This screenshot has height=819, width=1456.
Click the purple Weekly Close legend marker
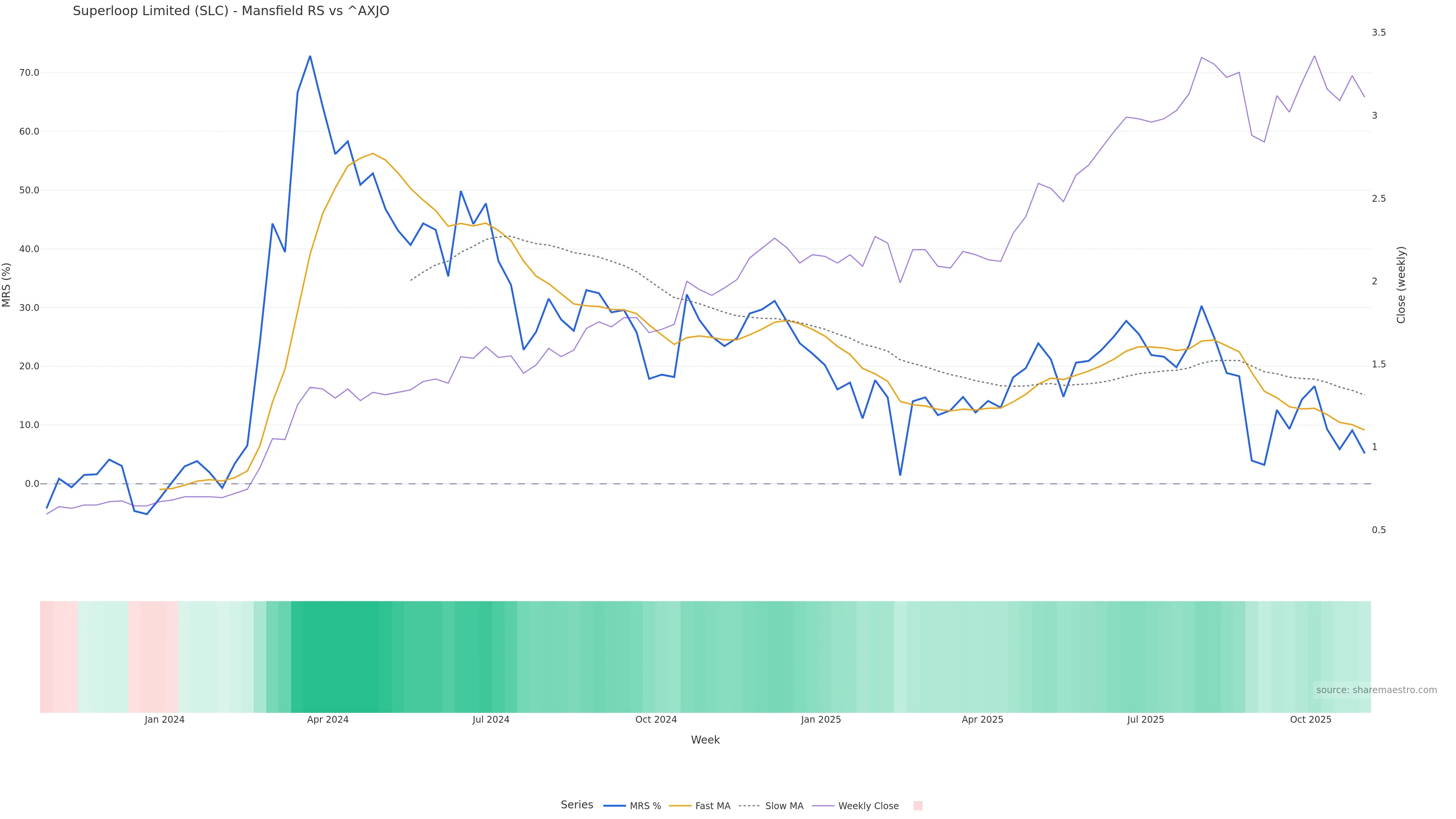(823, 806)
